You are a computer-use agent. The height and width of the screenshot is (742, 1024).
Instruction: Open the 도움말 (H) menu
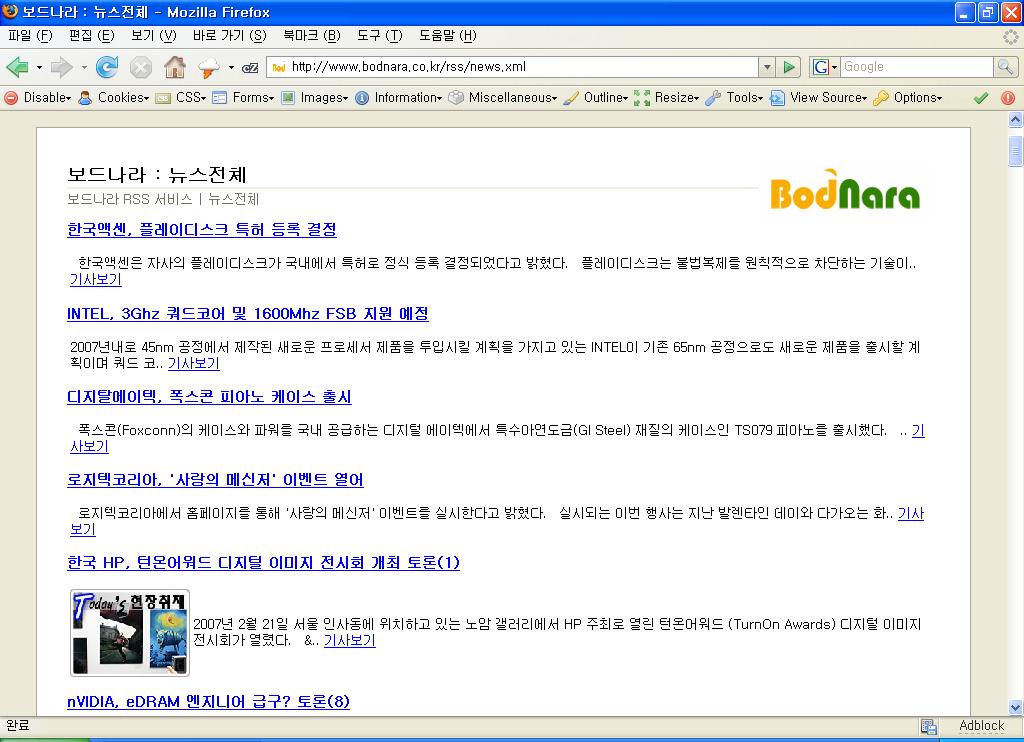coord(448,36)
